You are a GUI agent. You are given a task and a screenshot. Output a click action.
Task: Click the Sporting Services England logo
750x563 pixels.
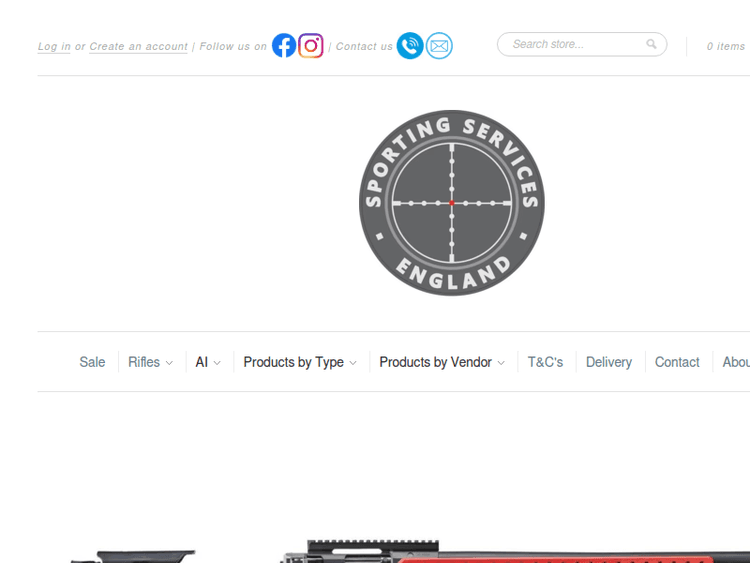(x=452, y=203)
